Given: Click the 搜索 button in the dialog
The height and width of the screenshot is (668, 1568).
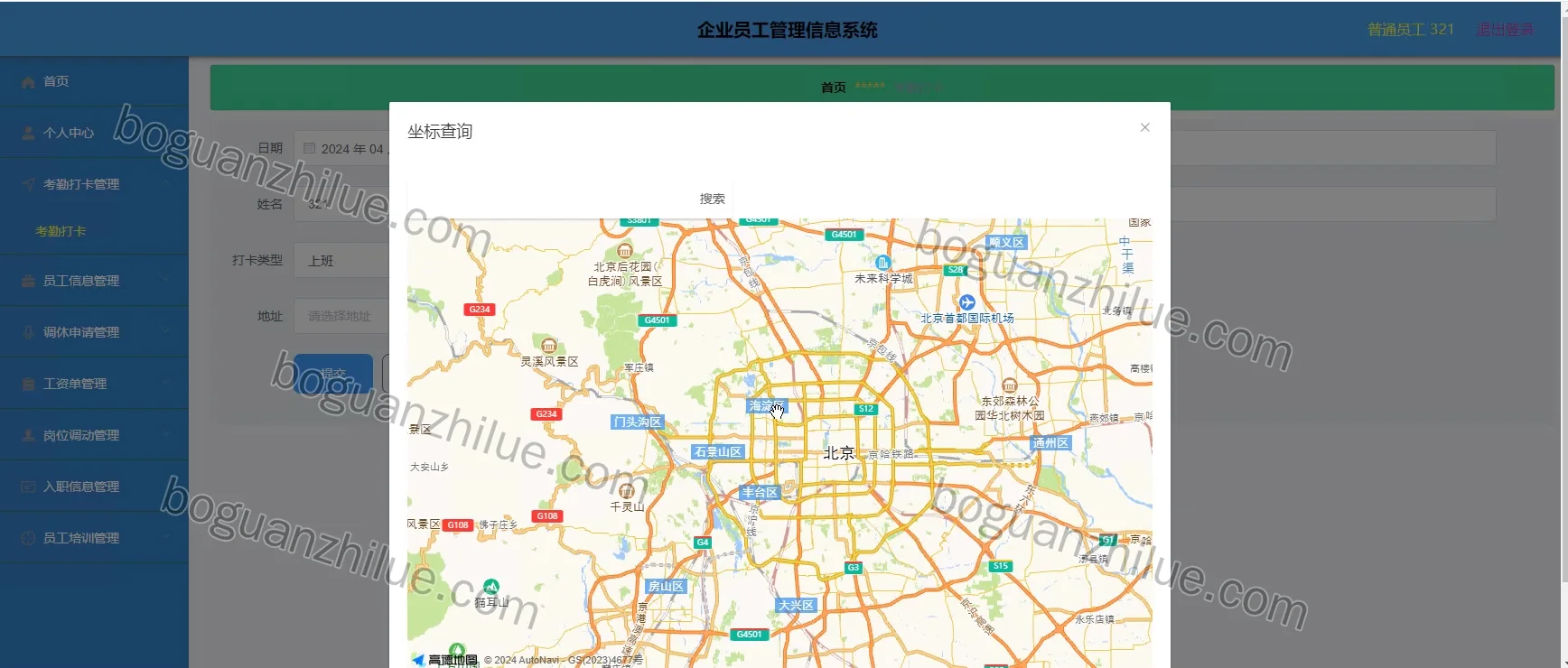Looking at the screenshot, I should coord(712,199).
